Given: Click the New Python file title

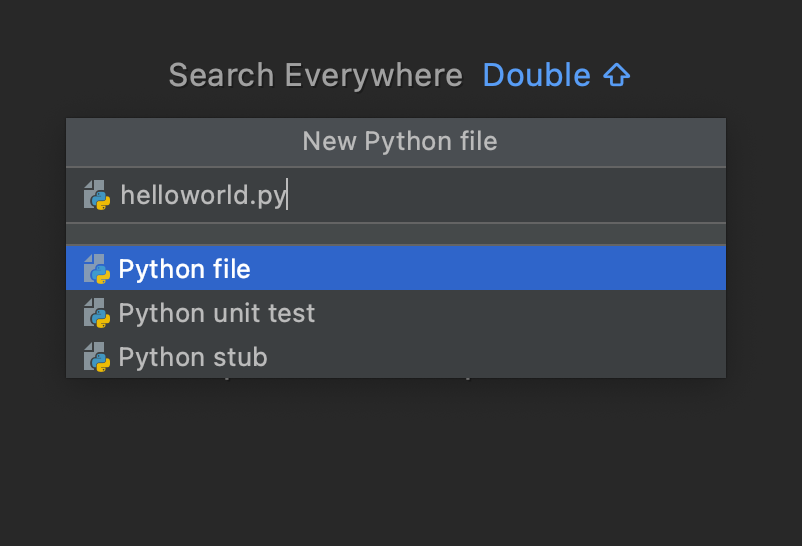Looking at the screenshot, I should click(399, 141).
